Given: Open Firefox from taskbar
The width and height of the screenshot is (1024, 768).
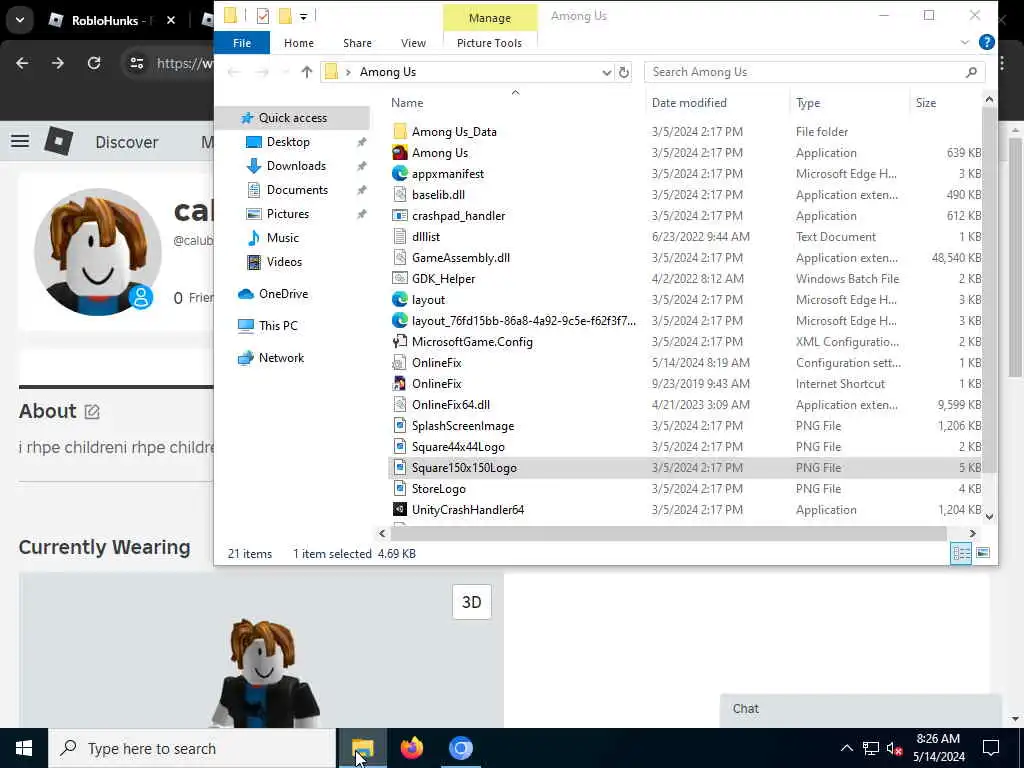Looking at the screenshot, I should pyautogui.click(x=411, y=748).
